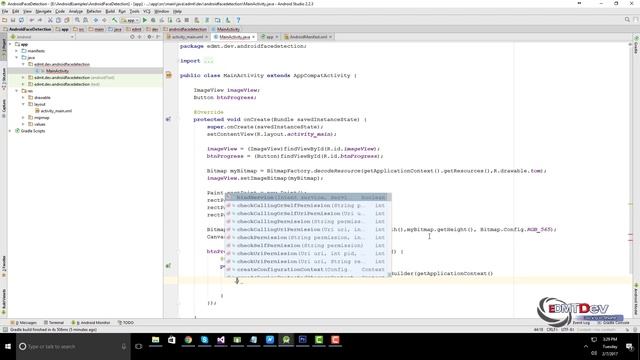The image size is (640, 360).
Task: Open the Android project view dropdown
Action: (42, 37)
